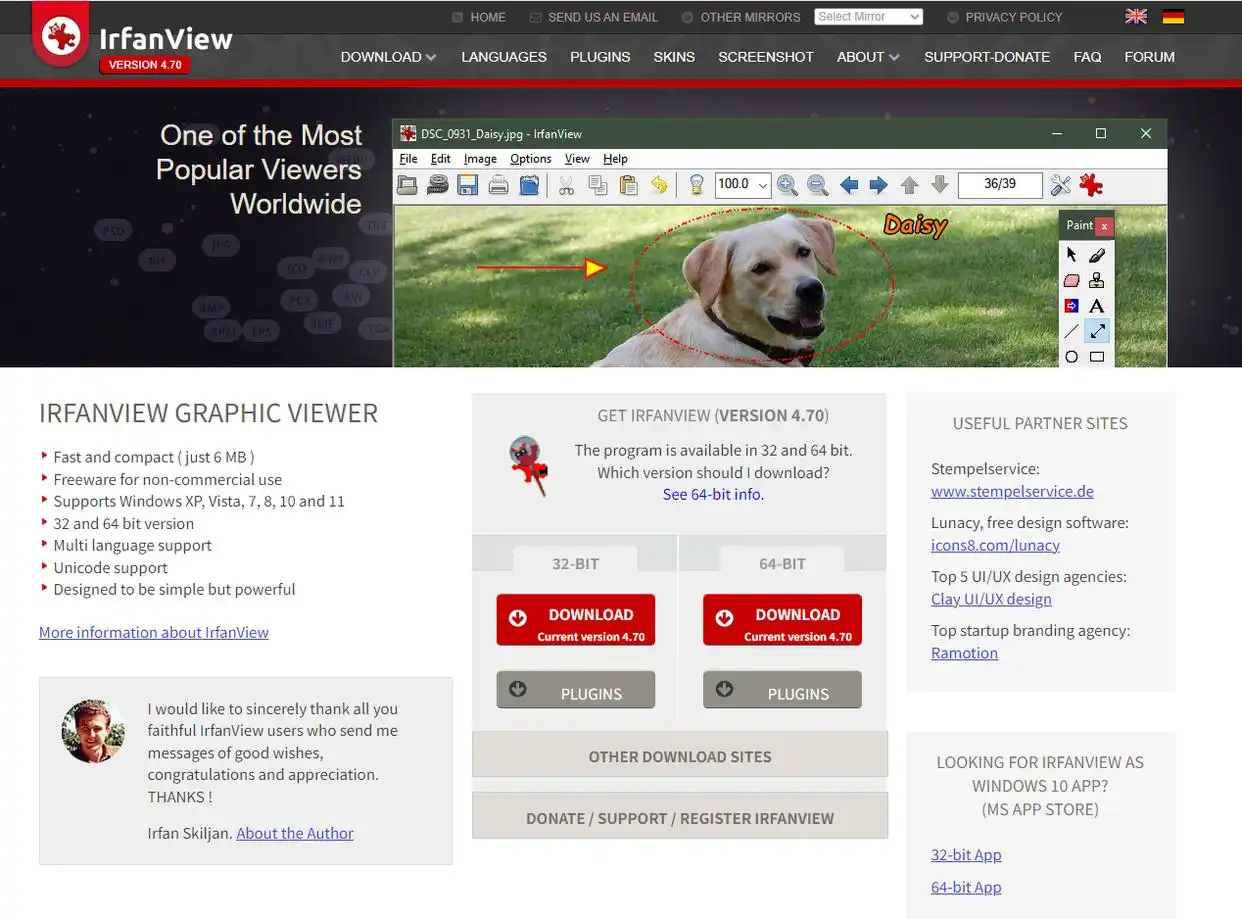Click the PRIVACY POLICY link
The image size is (1242, 919).
coord(1014,17)
